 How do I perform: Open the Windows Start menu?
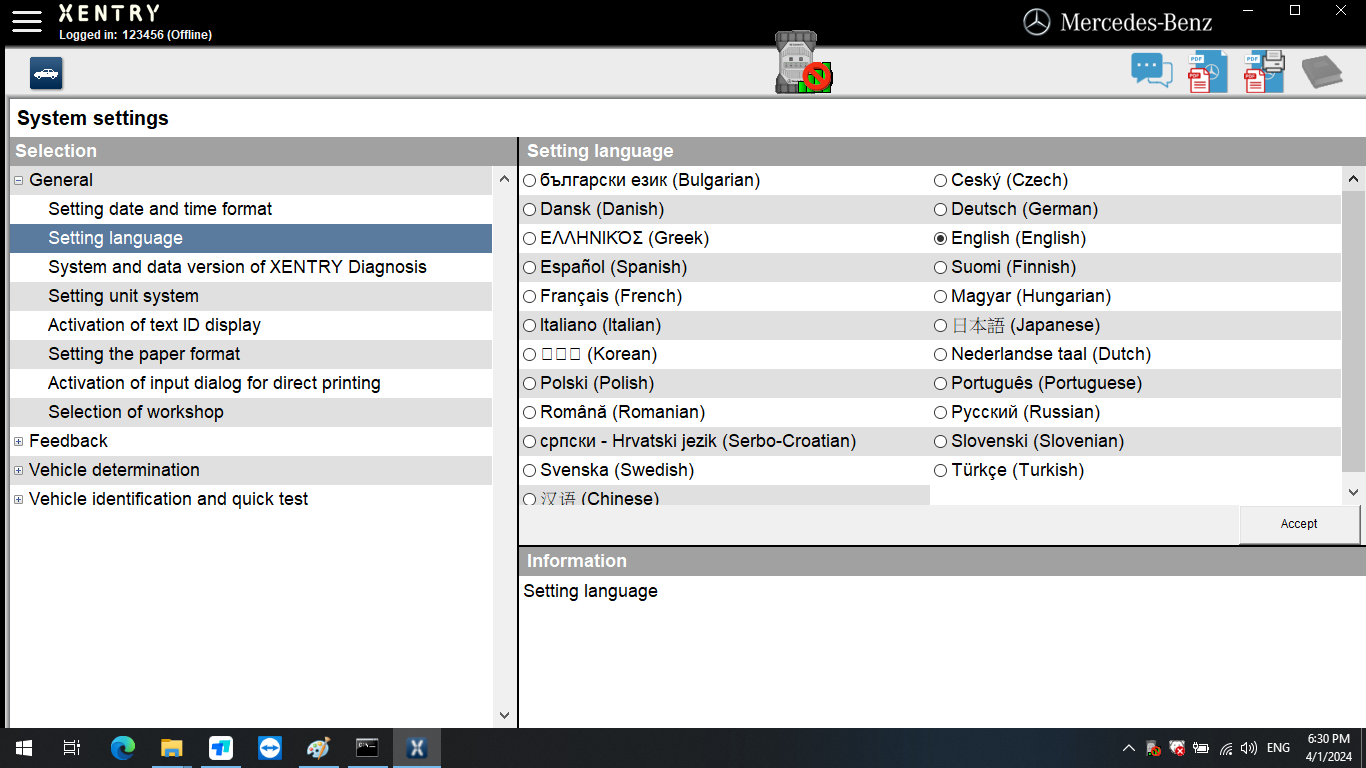(x=23, y=748)
